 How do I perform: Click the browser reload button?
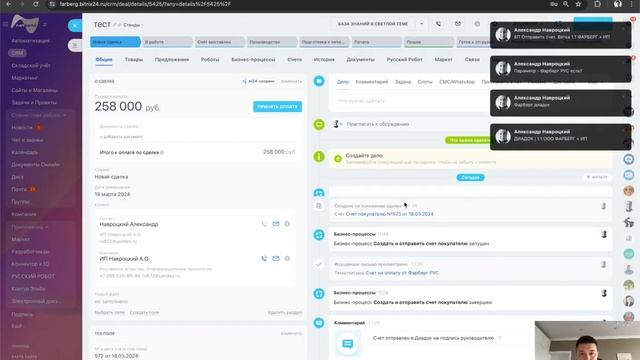(x=36, y=4)
